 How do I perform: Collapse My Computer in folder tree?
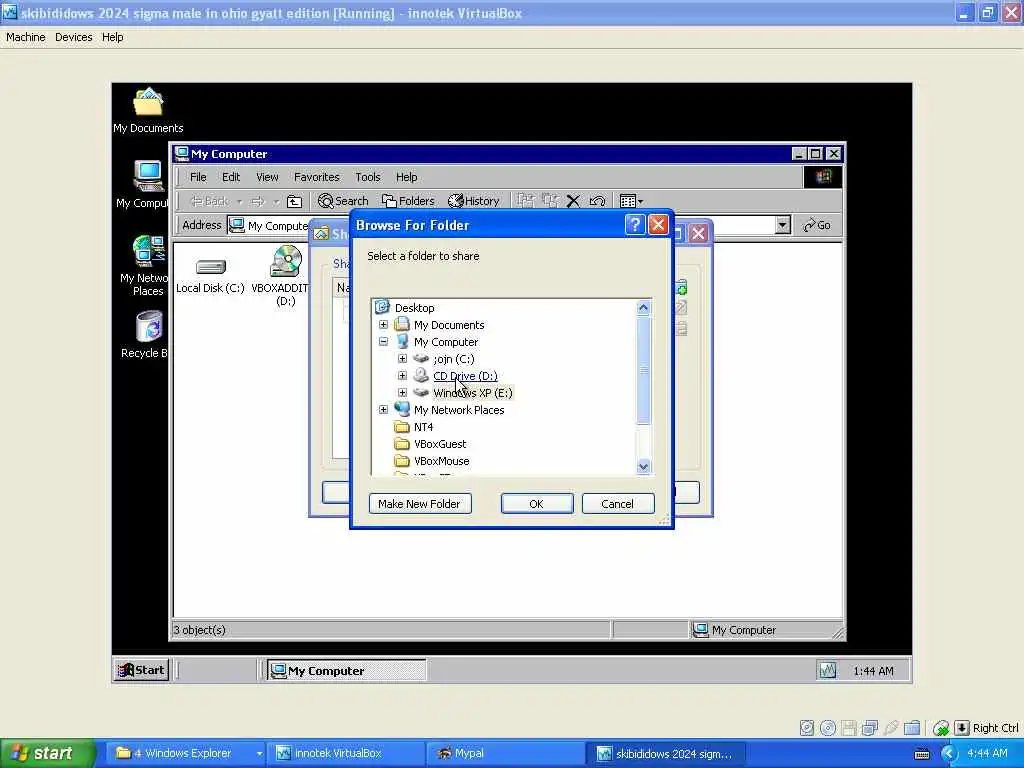(x=383, y=342)
